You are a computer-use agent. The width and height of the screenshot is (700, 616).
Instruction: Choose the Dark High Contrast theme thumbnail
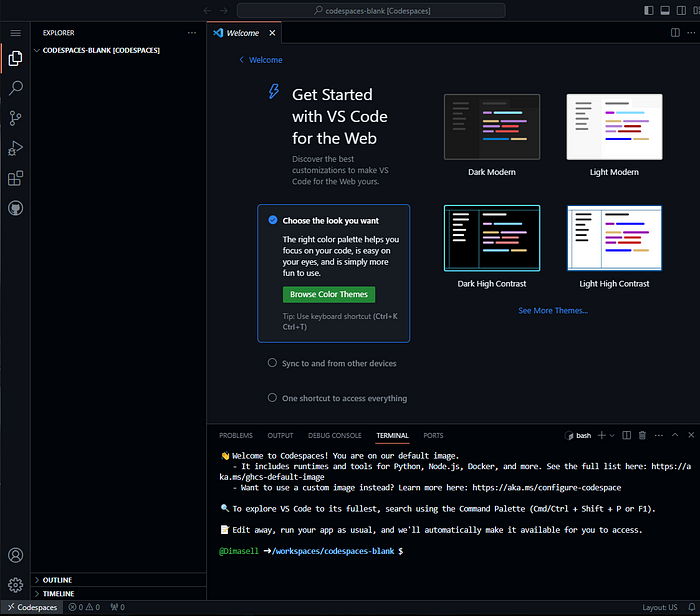[492, 238]
